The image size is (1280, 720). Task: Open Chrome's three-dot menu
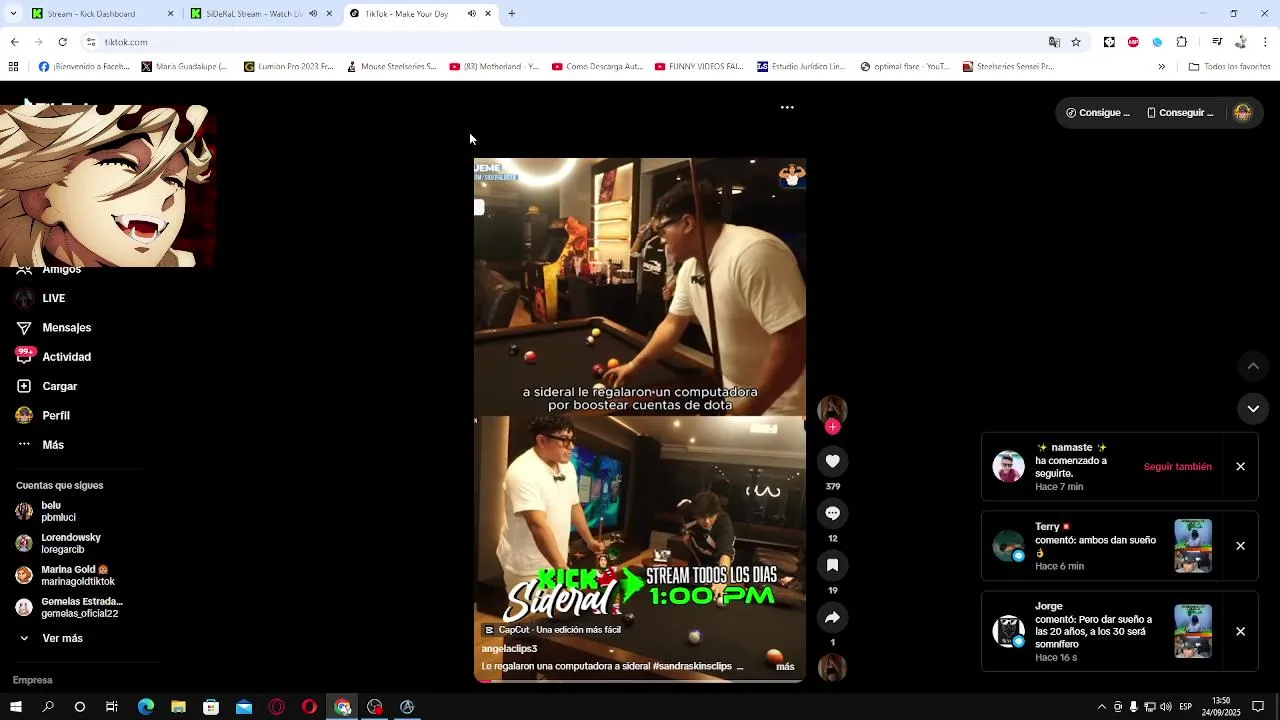1266,42
